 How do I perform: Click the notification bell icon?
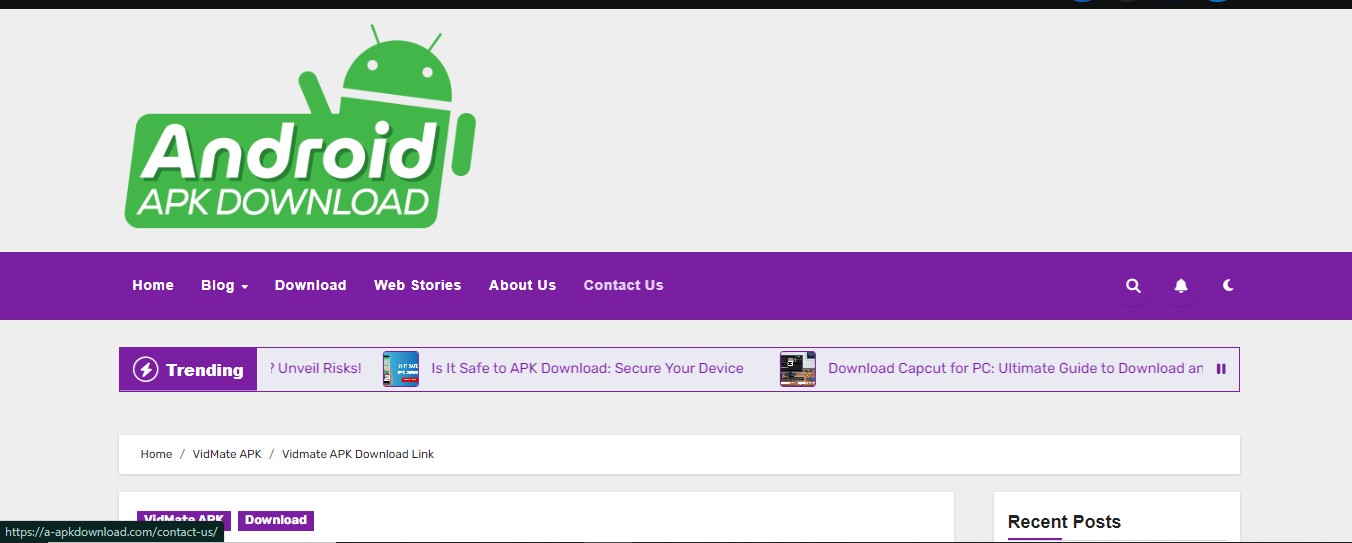click(1181, 286)
